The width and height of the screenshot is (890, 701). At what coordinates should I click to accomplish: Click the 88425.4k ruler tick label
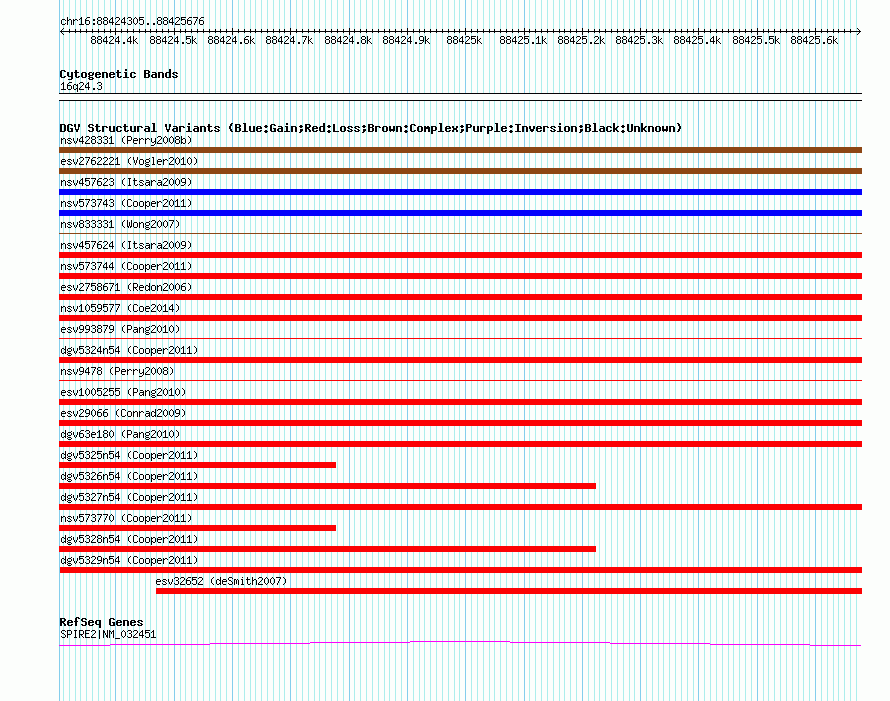pyautogui.click(x=697, y=40)
